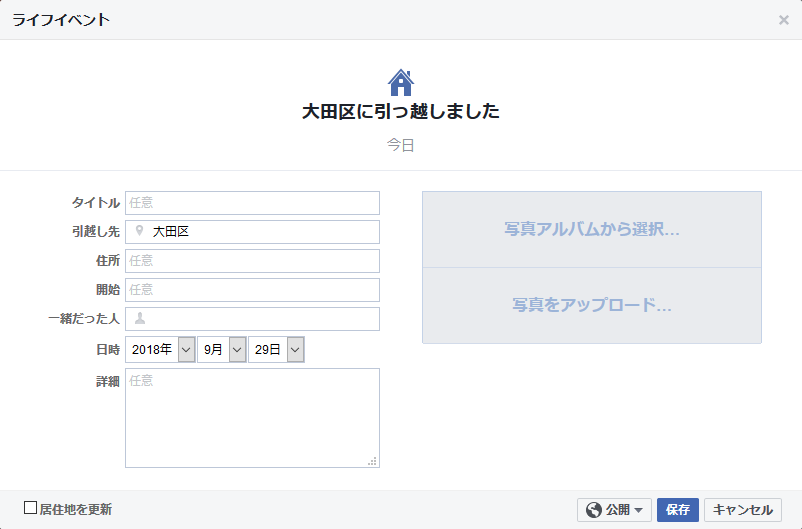Close the ライフイベント dialog with X
The height and width of the screenshot is (529, 802).
783,20
